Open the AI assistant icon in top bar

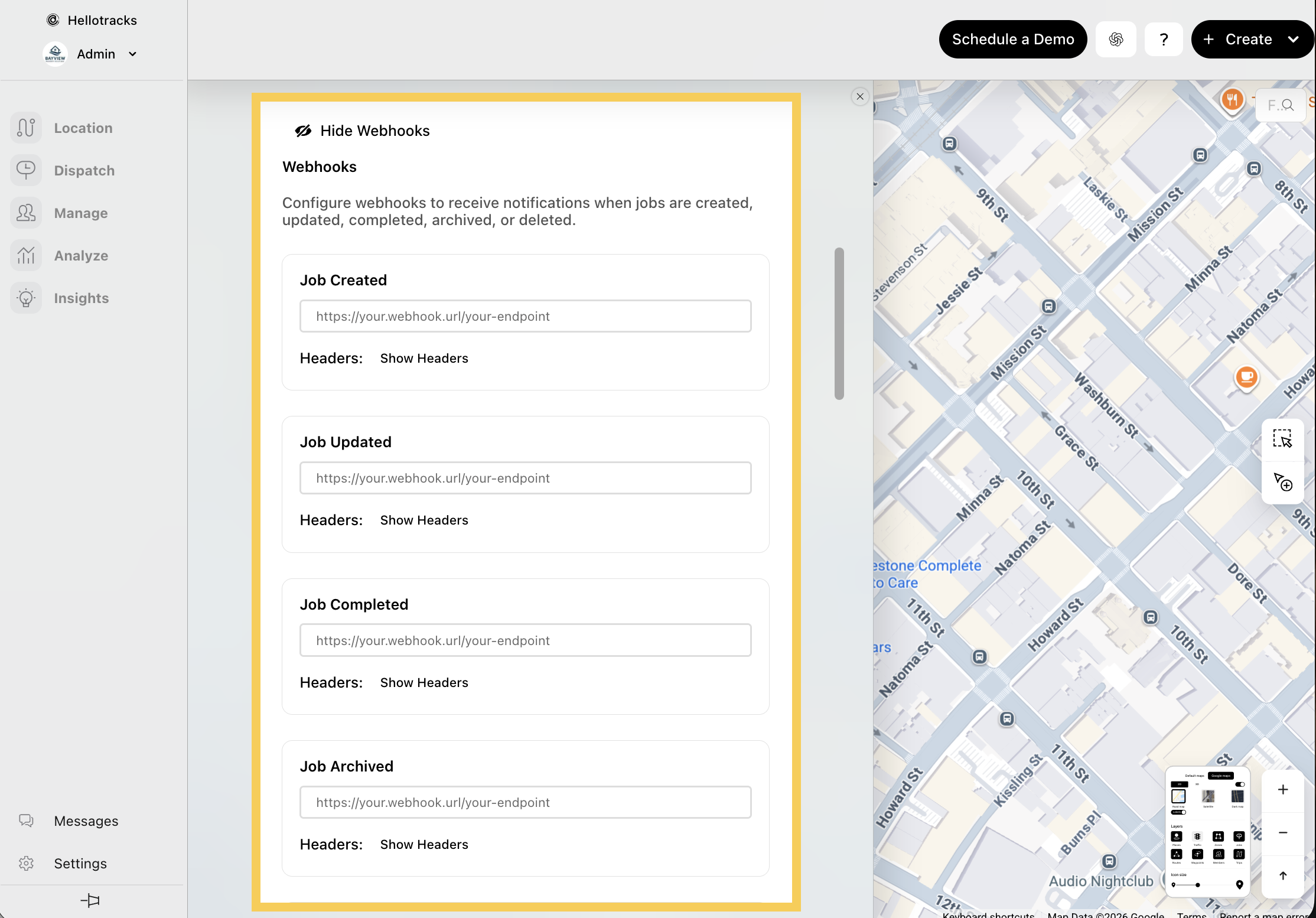(x=1116, y=40)
